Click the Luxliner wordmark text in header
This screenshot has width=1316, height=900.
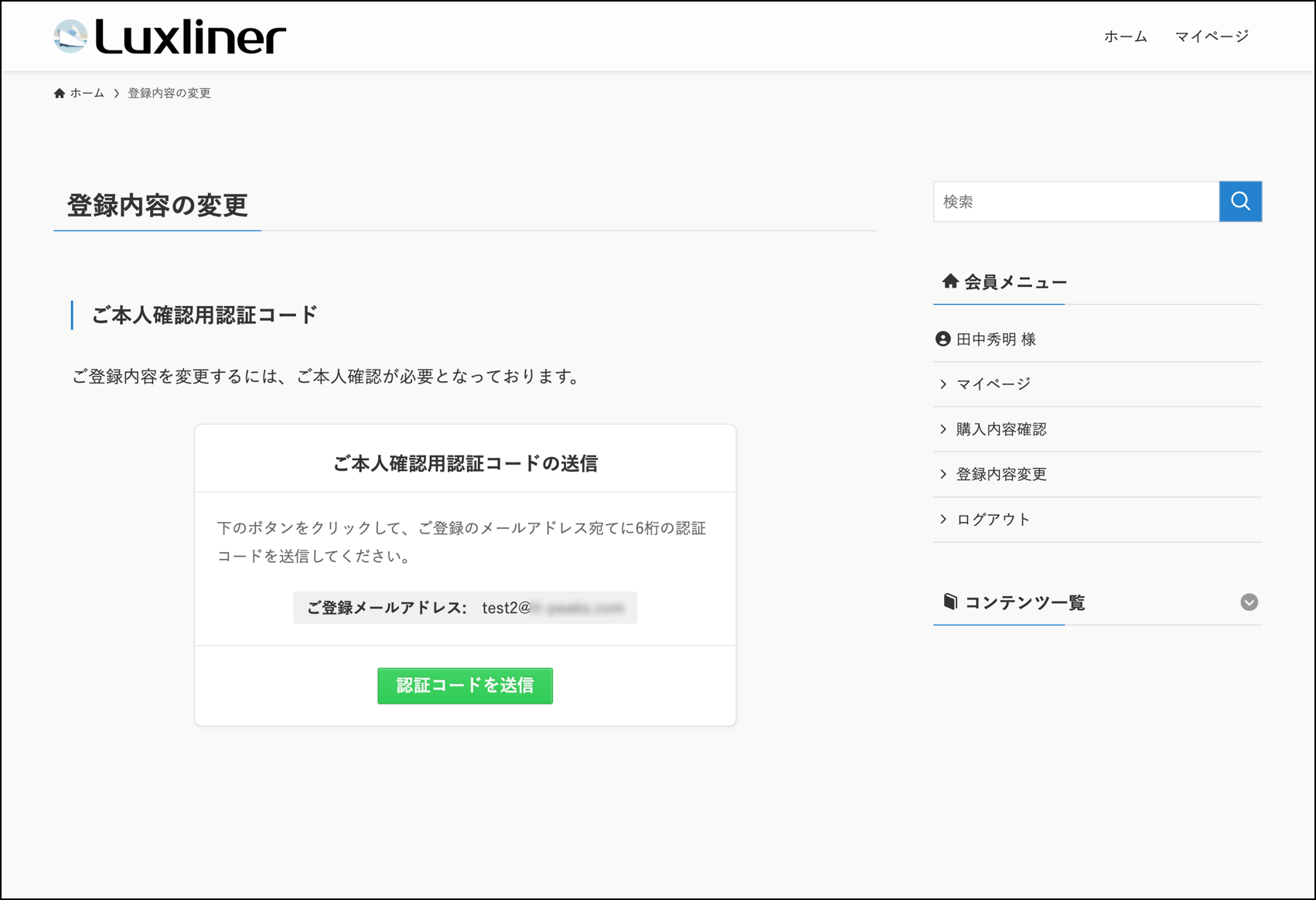click(x=190, y=37)
